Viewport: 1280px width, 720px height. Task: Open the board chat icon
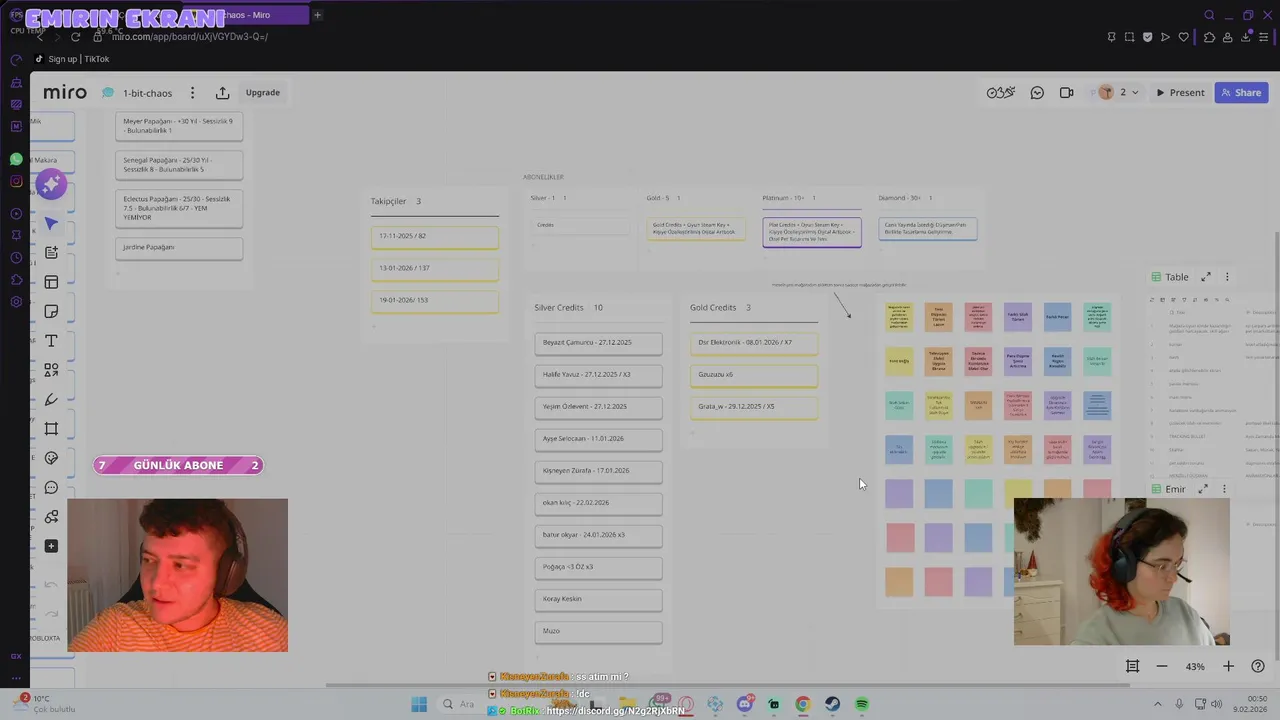coord(1037,93)
